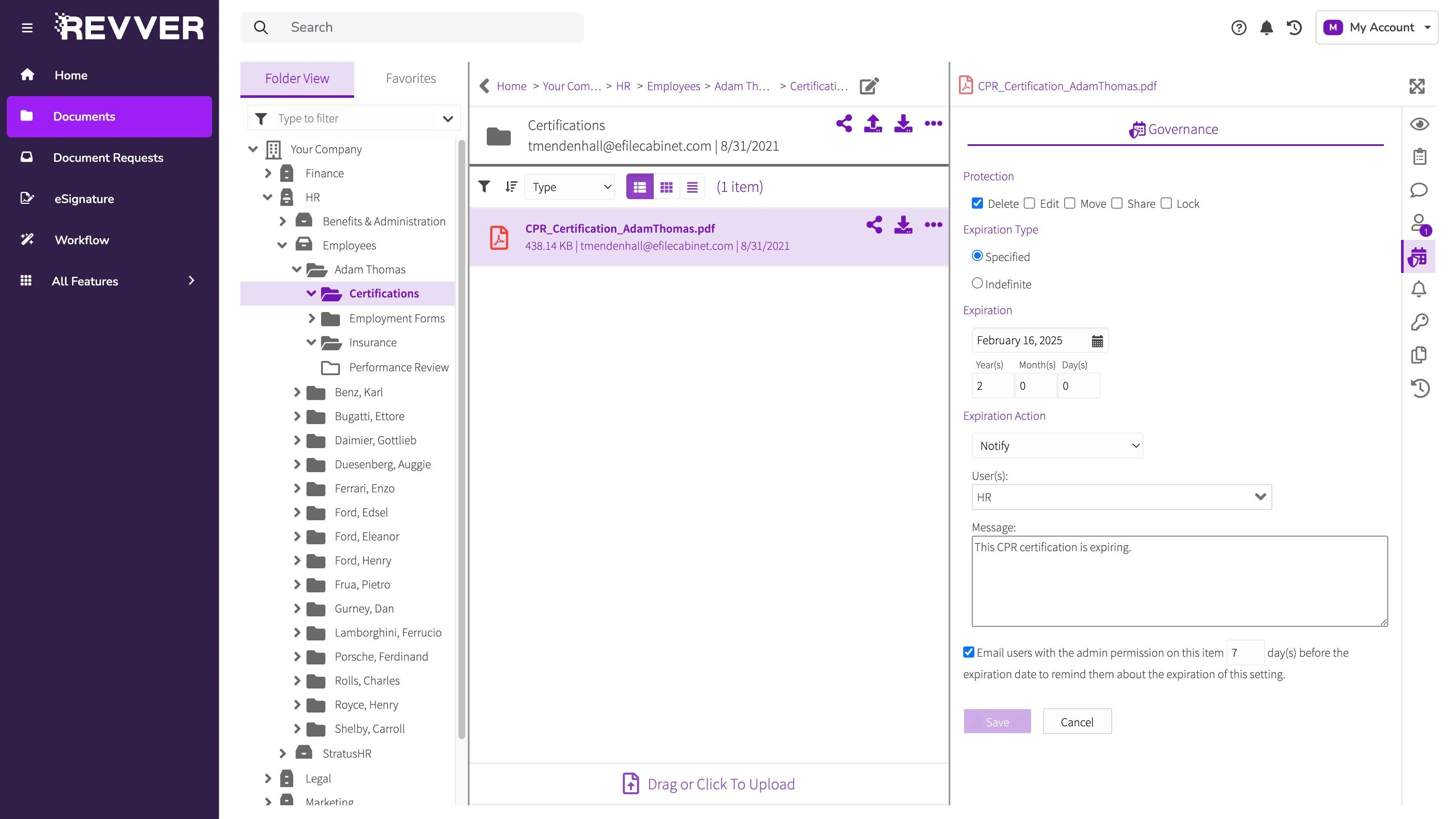1456x819 pixels.
Task: Switch to the Favorites tab
Action: [x=410, y=79]
